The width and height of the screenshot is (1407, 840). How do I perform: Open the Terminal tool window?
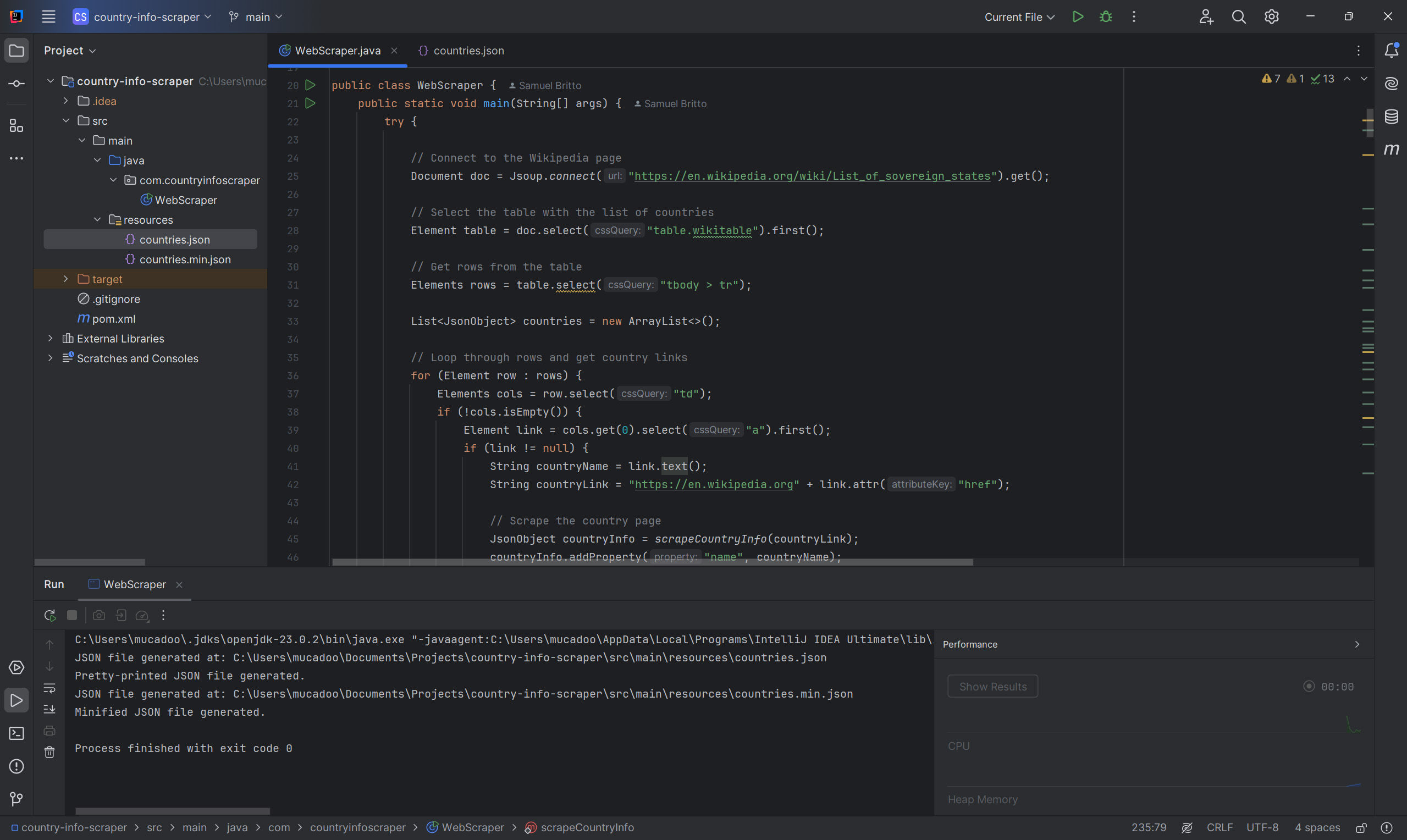[16, 733]
